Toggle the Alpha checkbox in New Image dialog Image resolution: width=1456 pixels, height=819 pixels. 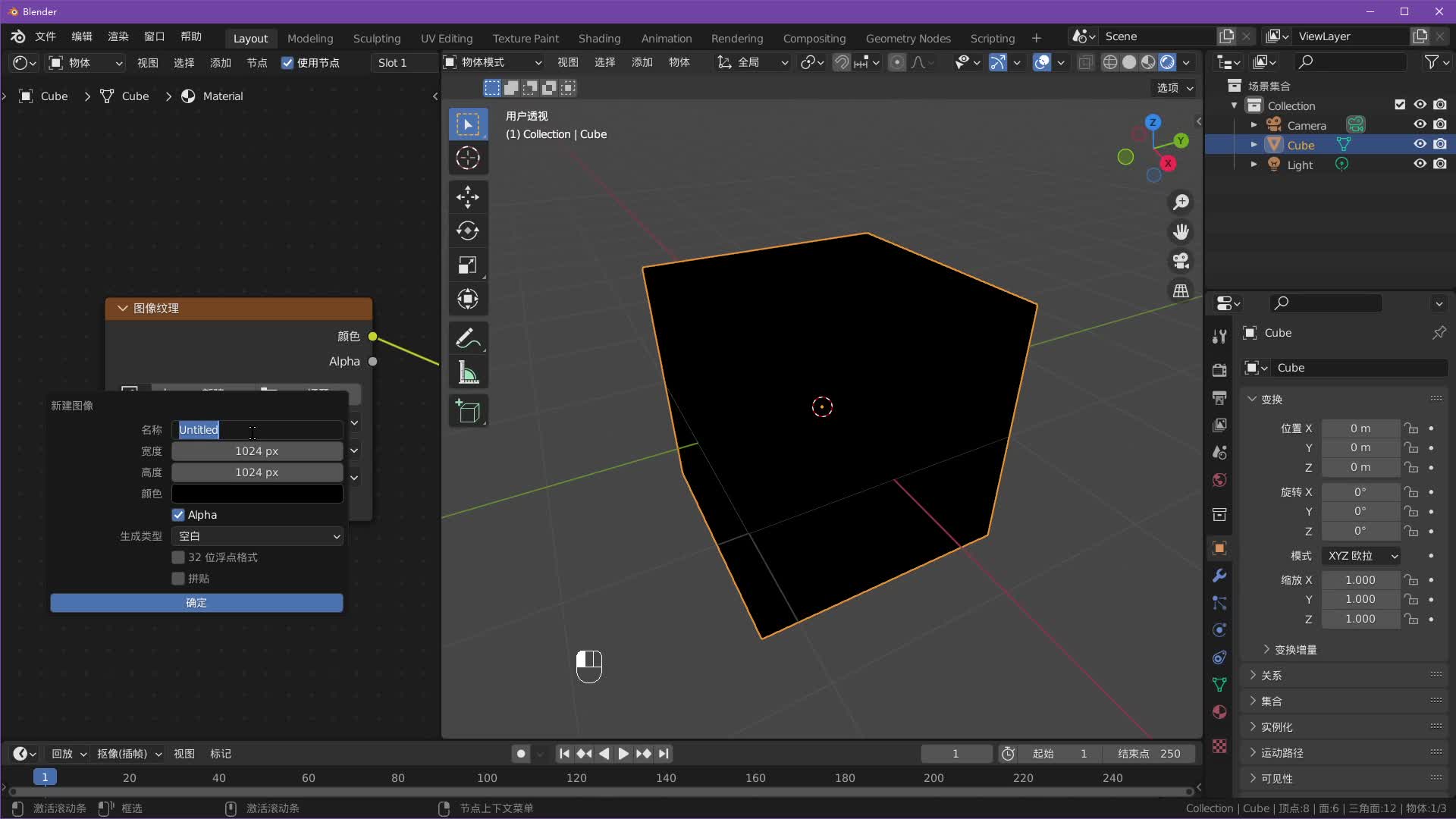pyautogui.click(x=178, y=515)
